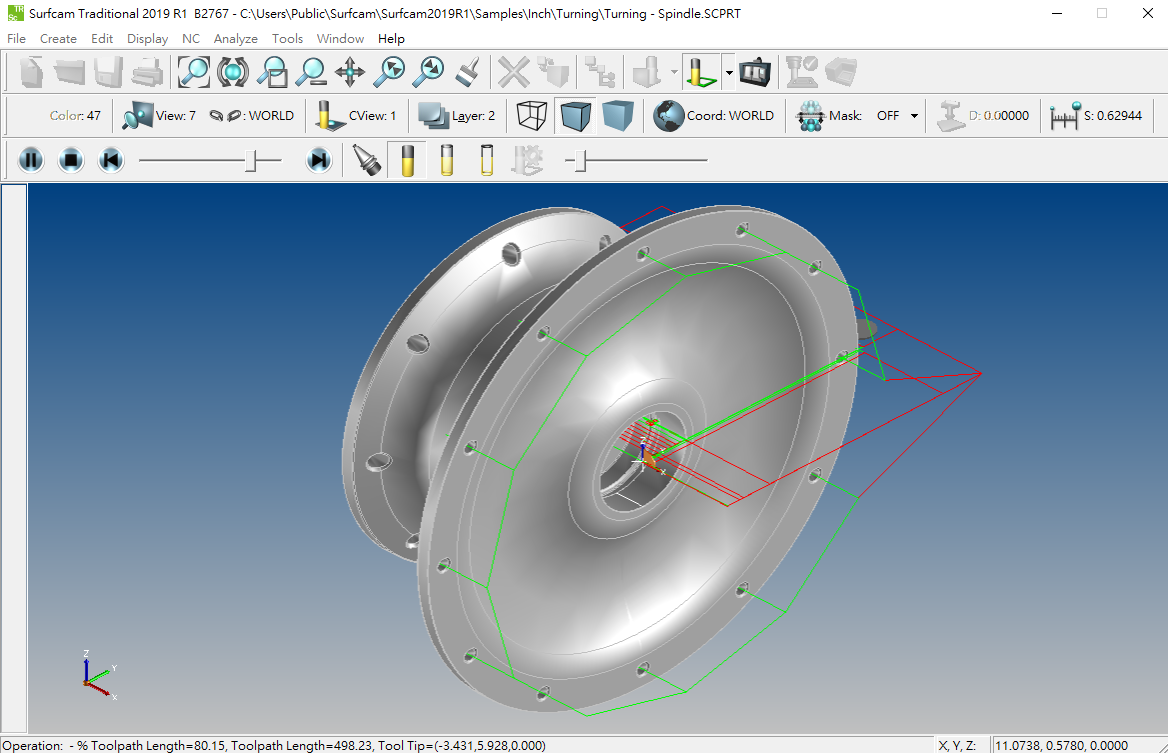Open the dropdown arrow beside turning tool icon

(729, 73)
